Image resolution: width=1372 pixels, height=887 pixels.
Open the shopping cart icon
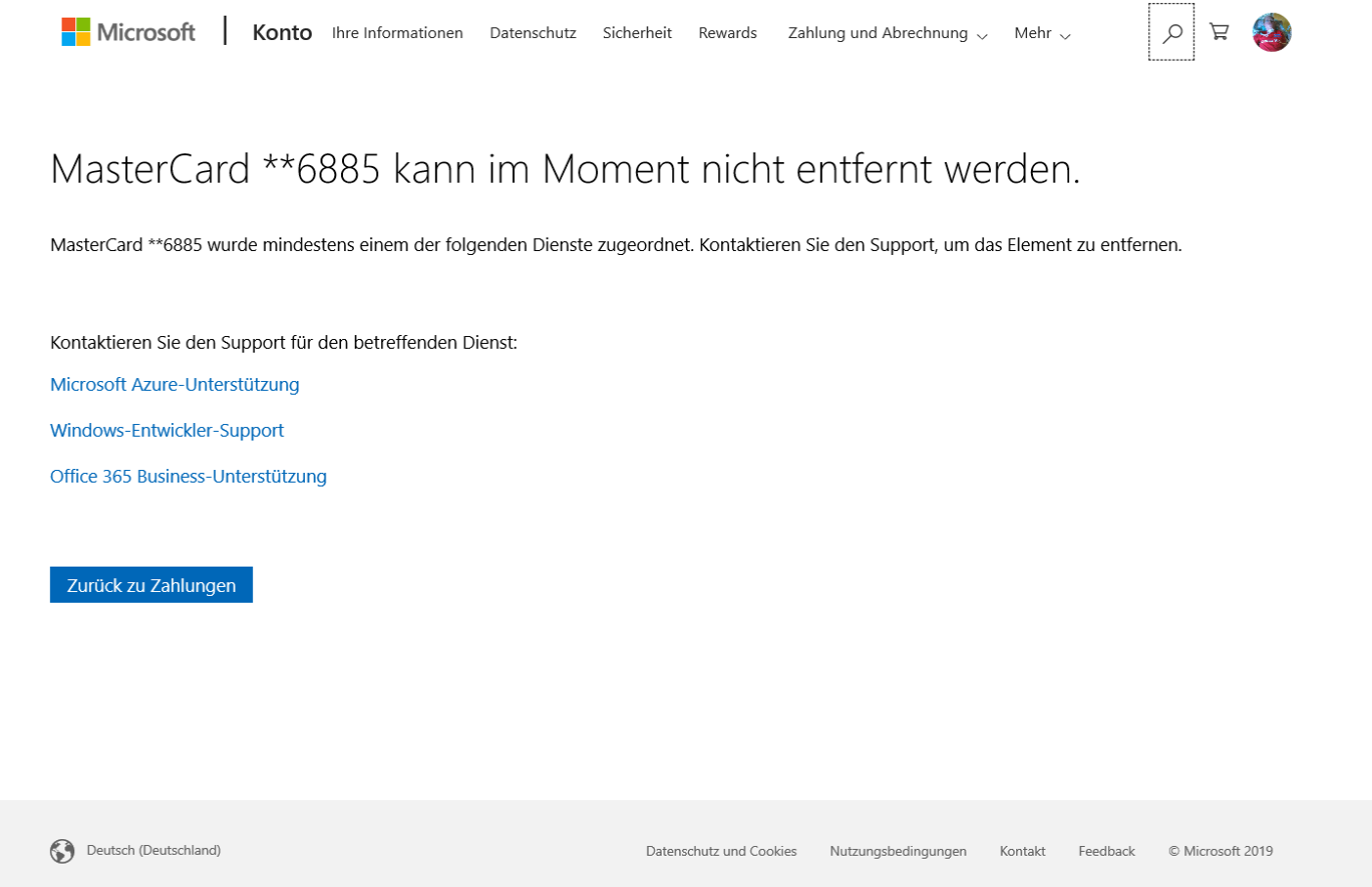coord(1219,32)
